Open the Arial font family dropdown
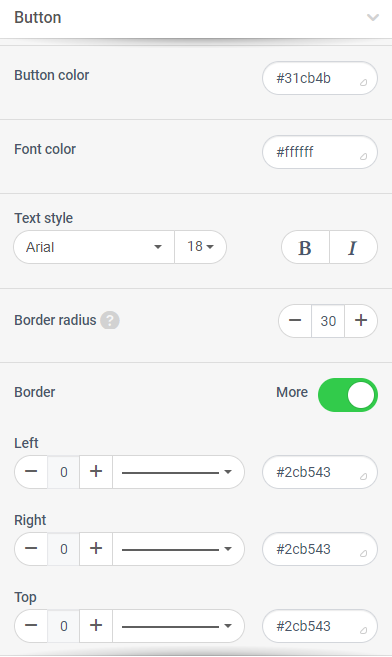Screen dimensions: 392x657 point(94,247)
